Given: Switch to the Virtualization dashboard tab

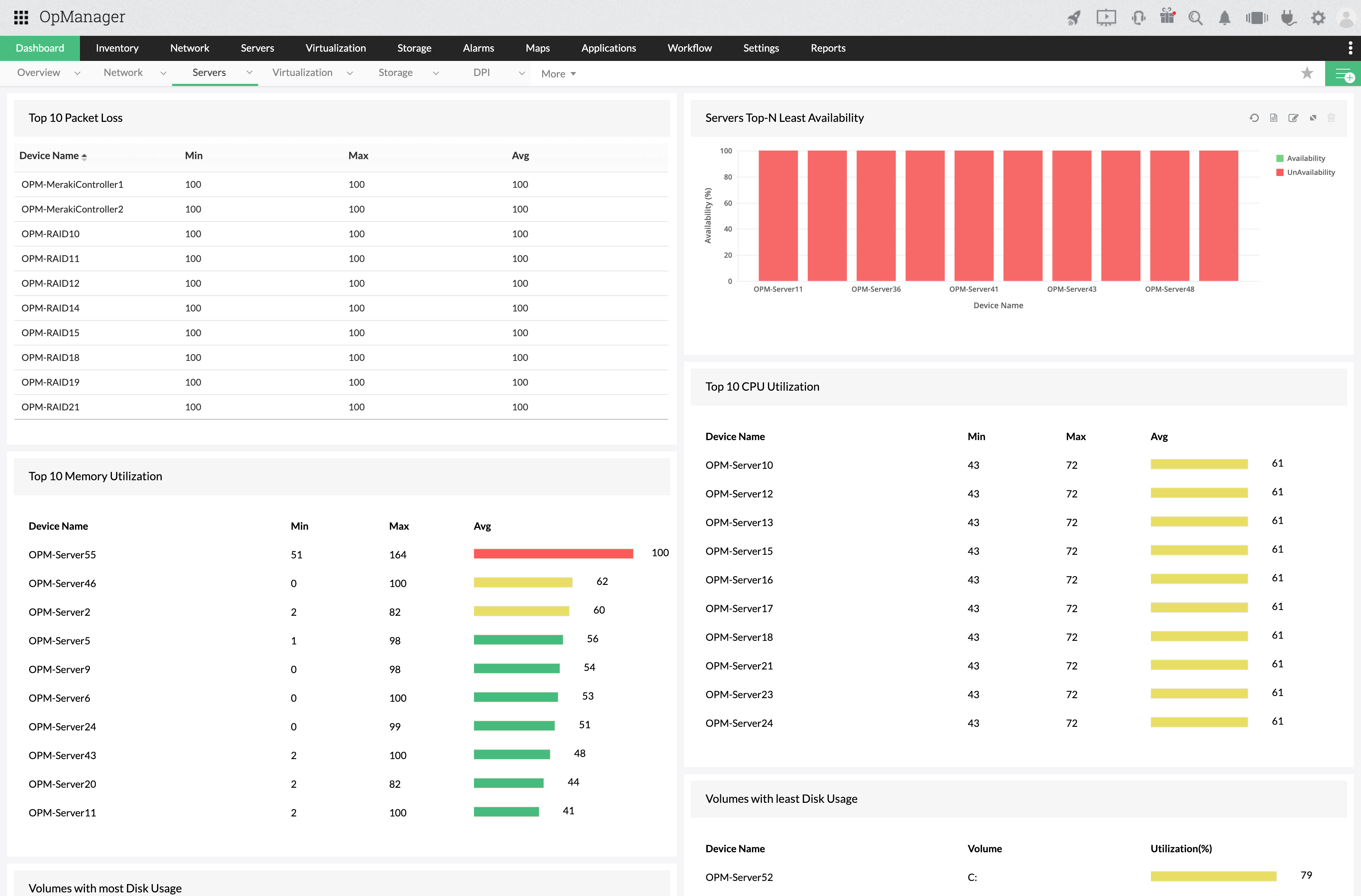Looking at the screenshot, I should [x=302, y=73].
